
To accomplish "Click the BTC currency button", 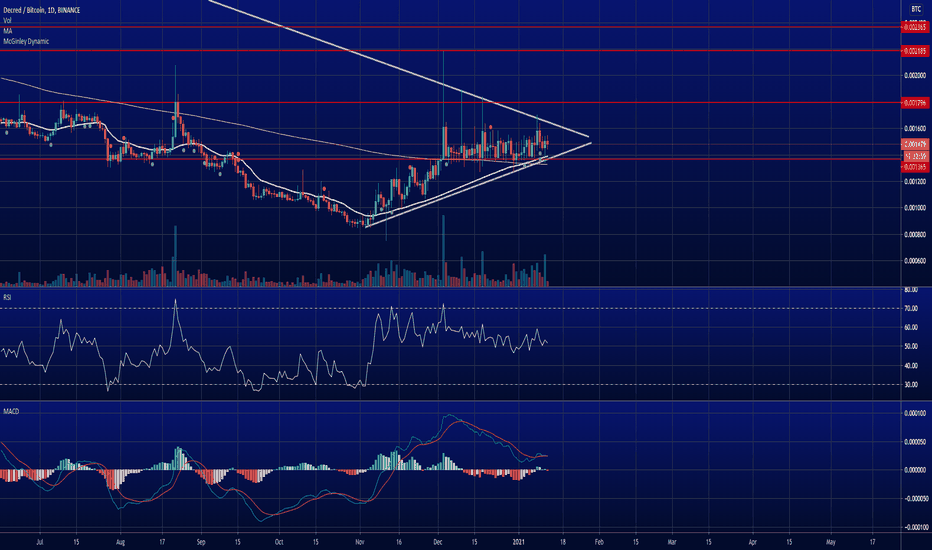I will click(916, 9).
